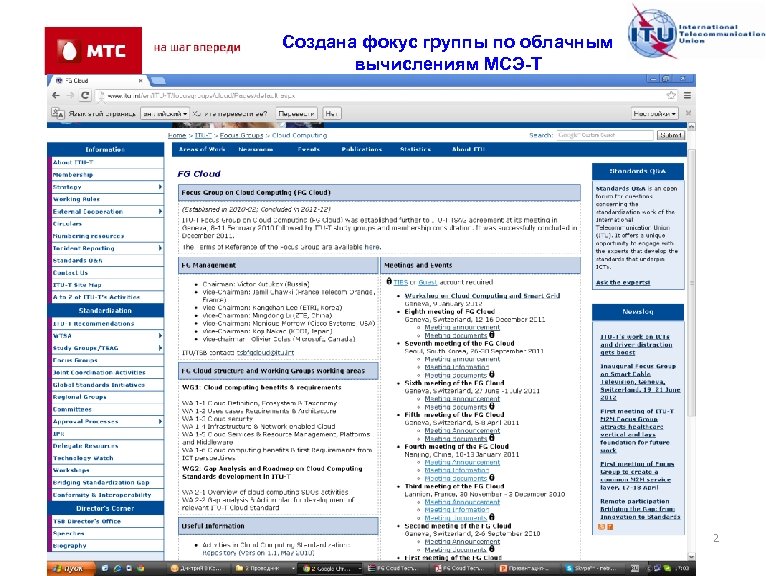The image size is (766, 576).
Task: Click the translate icon in the translation bar
Action: pos(58,113)
